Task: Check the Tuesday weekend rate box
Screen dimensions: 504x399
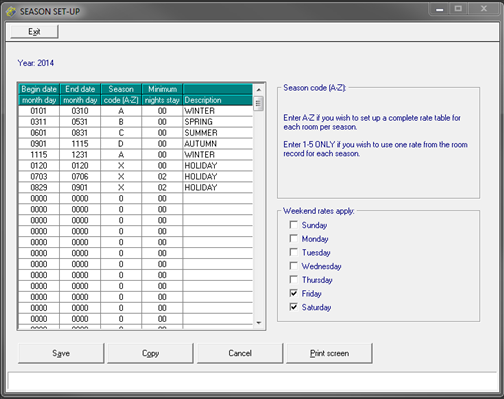Action: 294,252
